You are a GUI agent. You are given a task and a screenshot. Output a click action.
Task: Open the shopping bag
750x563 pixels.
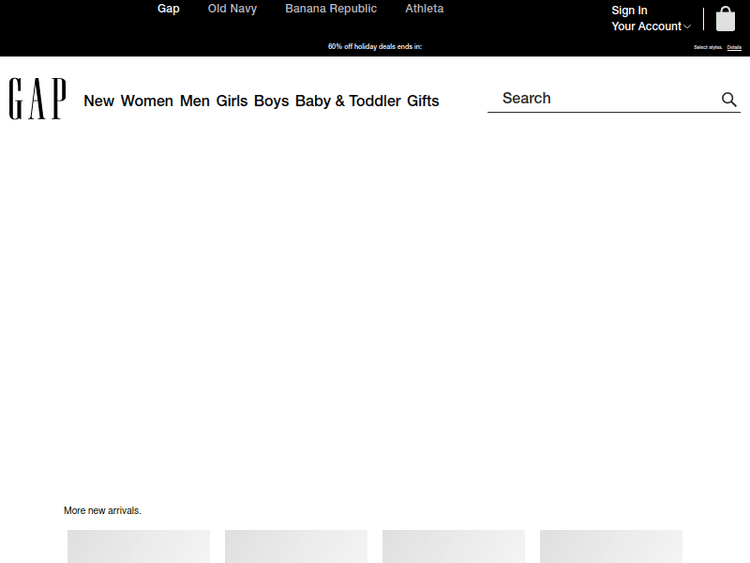tap(725, 20)
